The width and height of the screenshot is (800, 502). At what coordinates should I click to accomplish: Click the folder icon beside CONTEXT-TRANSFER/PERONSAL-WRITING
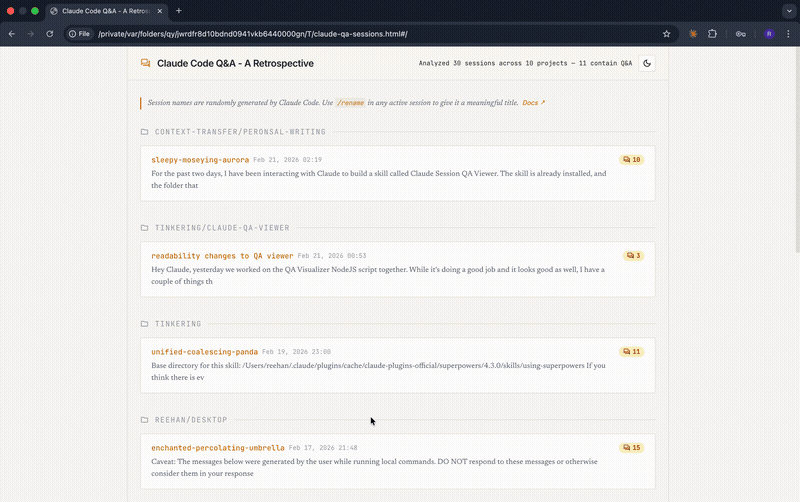click(x=145, y=132)
